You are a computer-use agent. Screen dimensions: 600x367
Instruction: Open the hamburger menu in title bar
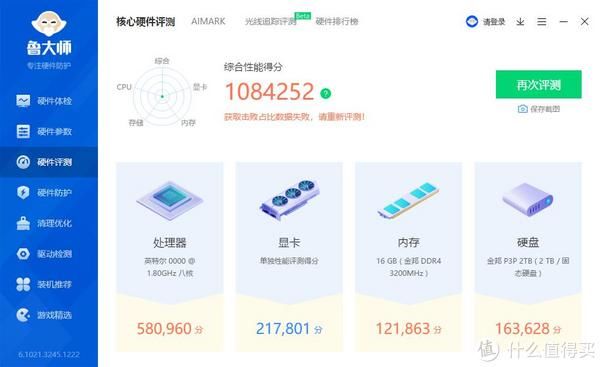[541, 22]
